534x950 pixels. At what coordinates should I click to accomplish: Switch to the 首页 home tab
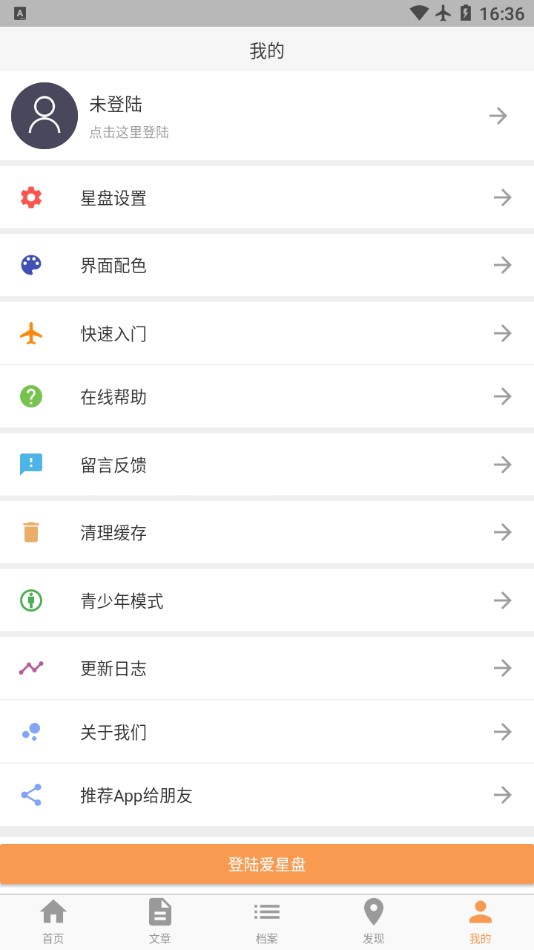[53, 922]
